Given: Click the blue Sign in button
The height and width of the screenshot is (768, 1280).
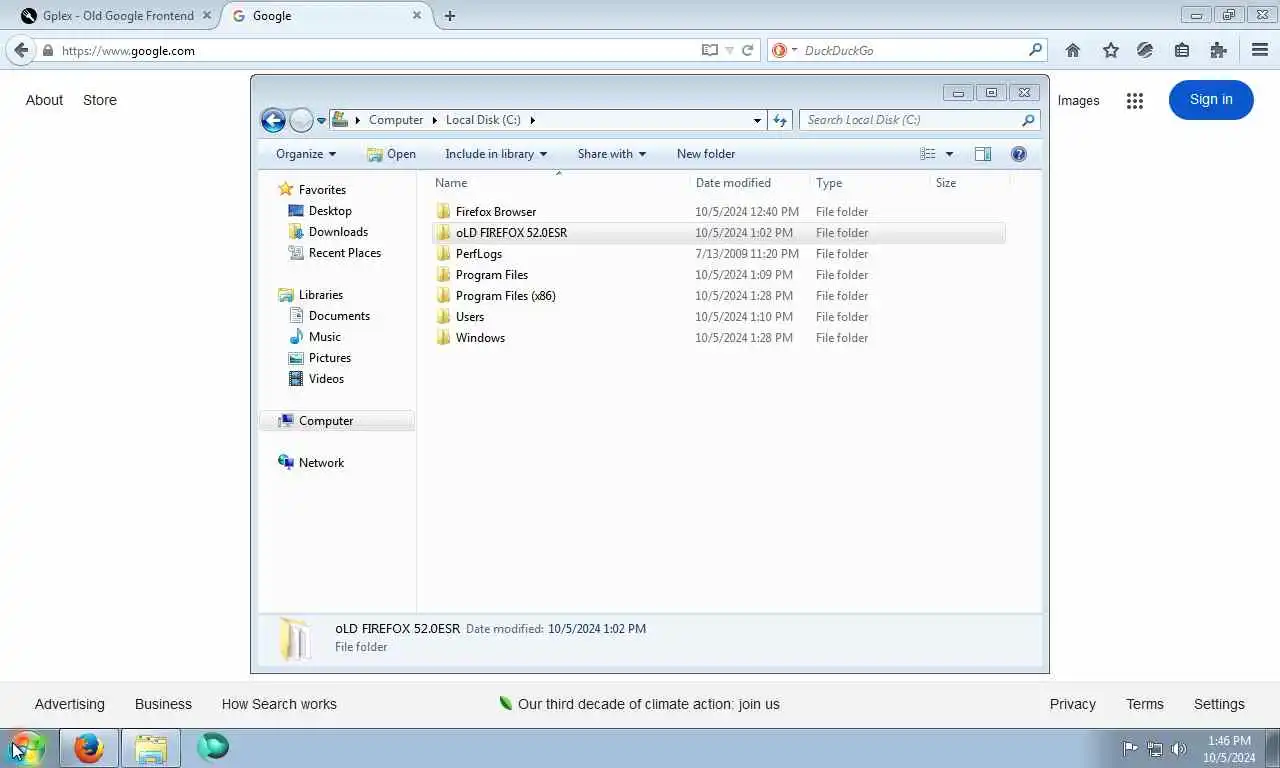Looking at the screenshot, I should point(1211,100).
